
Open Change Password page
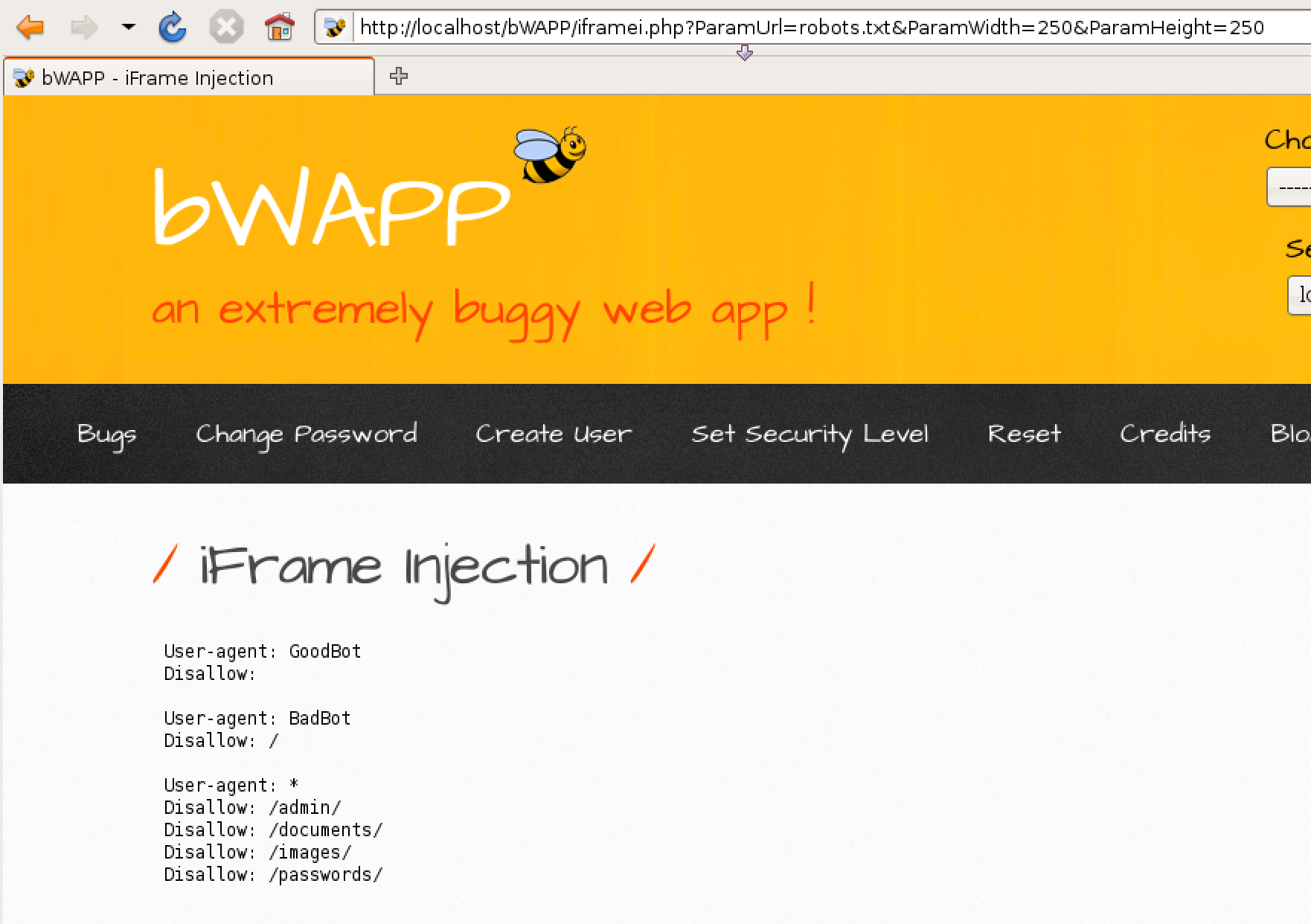pos(307,434)
